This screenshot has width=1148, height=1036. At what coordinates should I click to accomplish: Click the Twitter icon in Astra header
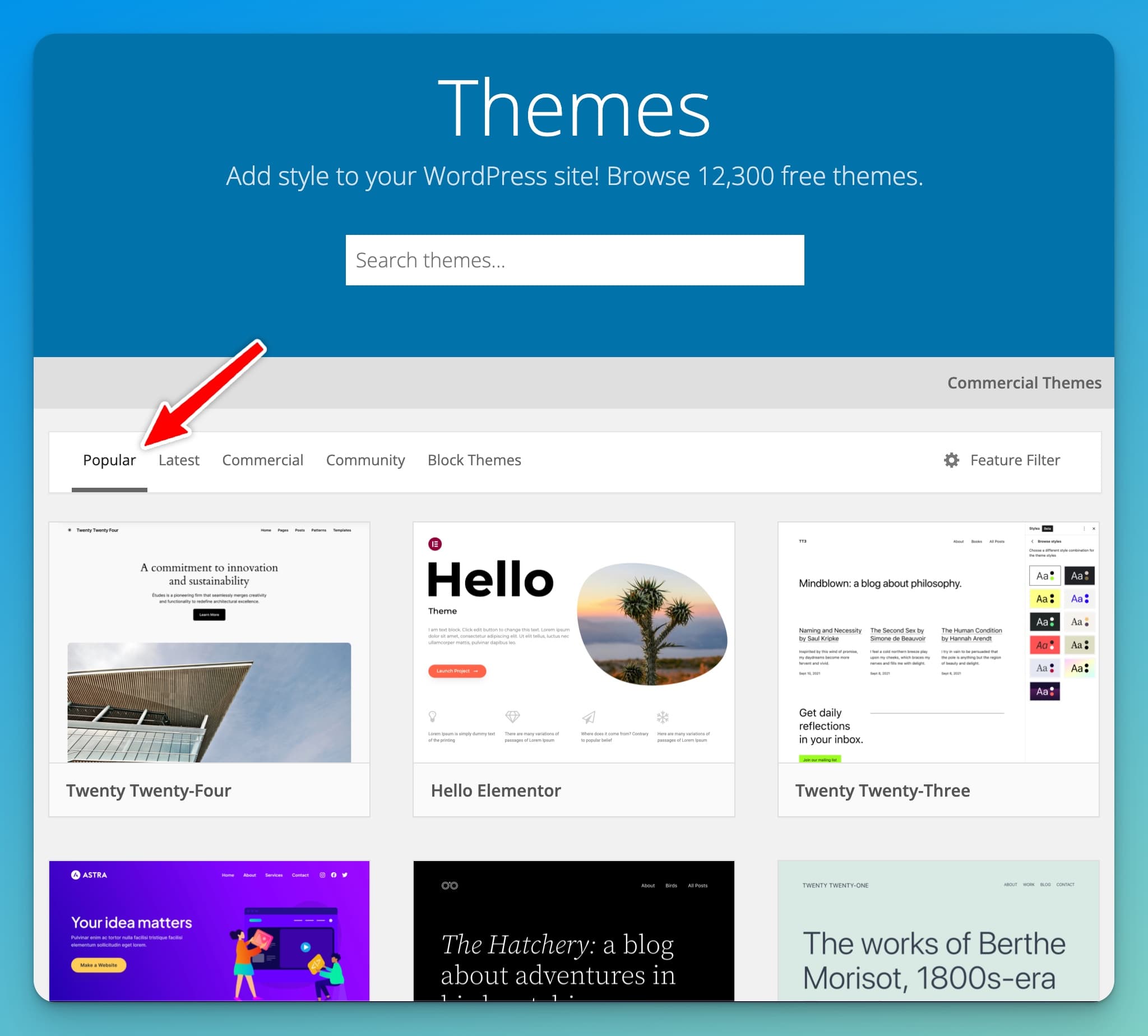pyautogui.click(x=345, y=875)
